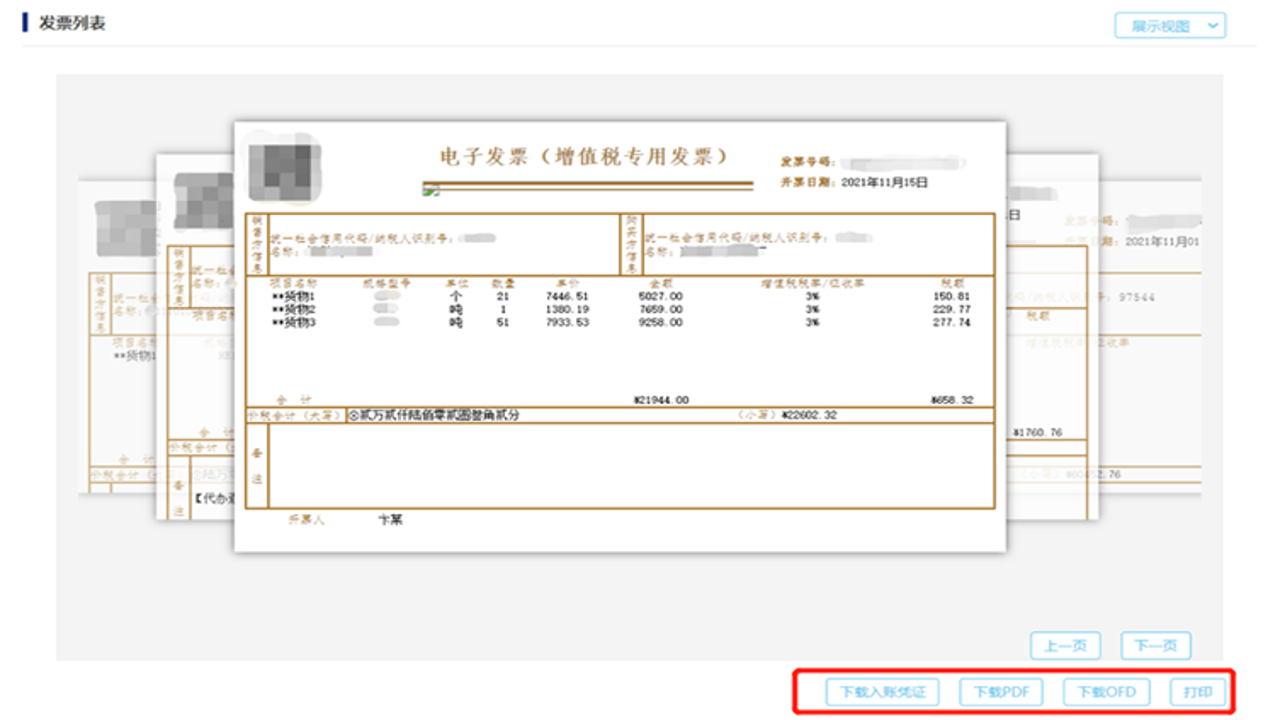
Task: Click the 货物3 item row
Action: pyautogui.click(x=620, y=323)
